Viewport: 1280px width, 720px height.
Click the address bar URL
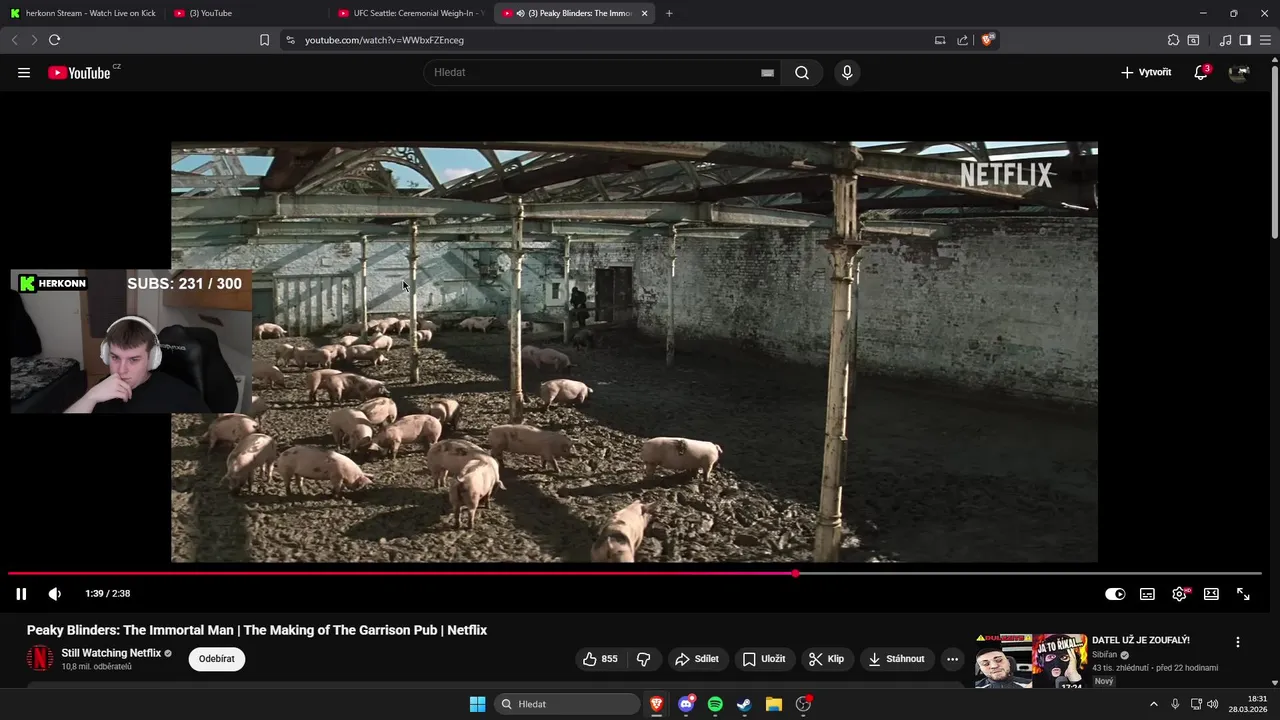click(384, 40)
